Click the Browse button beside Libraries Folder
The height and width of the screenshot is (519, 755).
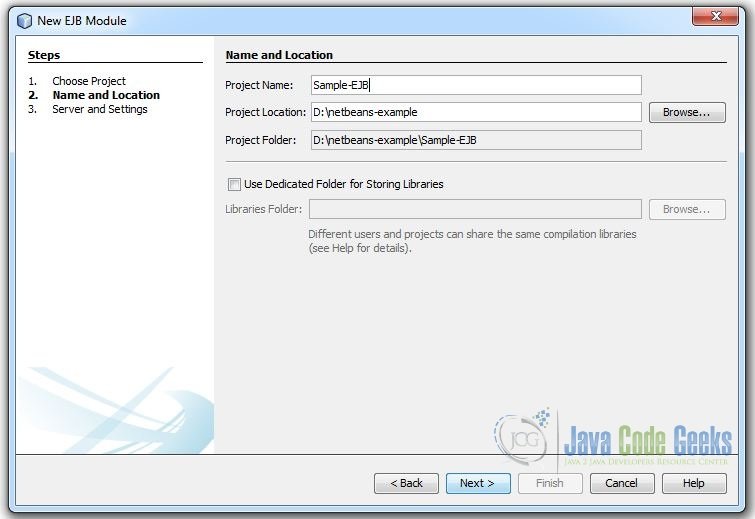(x=687, y=209)
